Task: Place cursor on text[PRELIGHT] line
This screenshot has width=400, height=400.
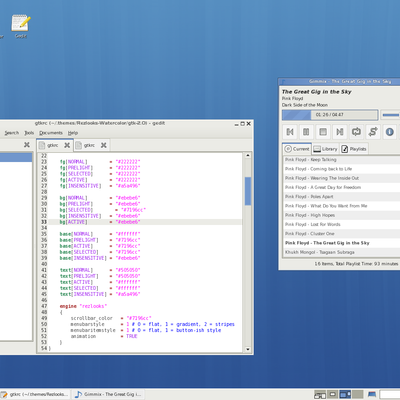Action: 100,276
